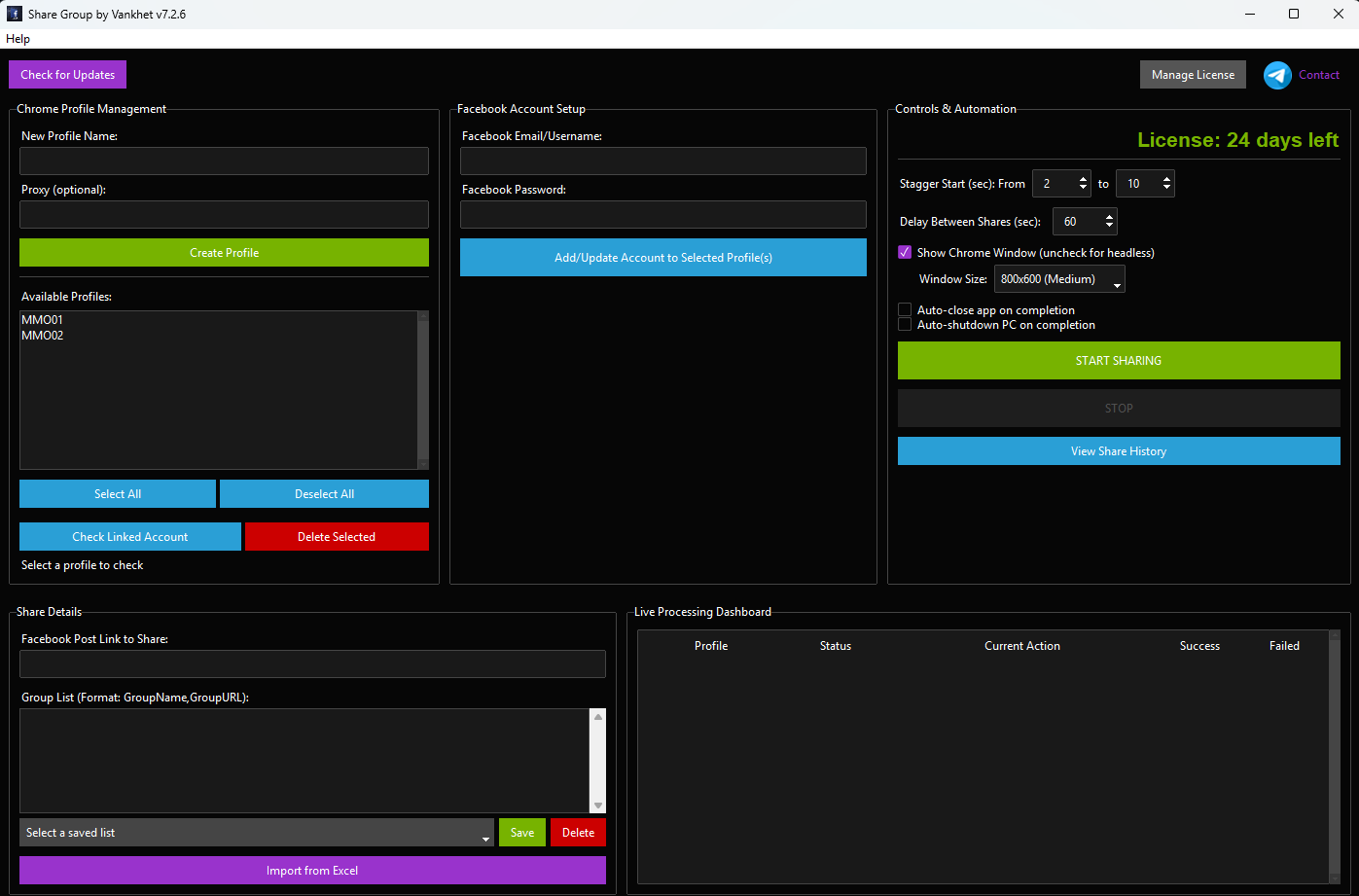The image size is (1359, 896).
Task: Click Group List scrollbar down arrow
Action: (598, 806)
